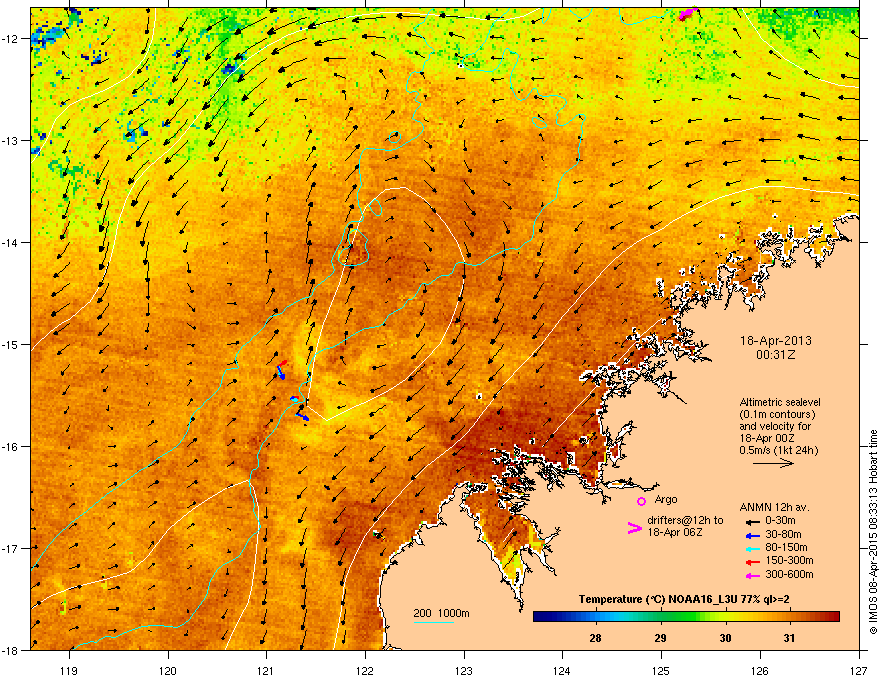Click the longitude axis label 121
880x680 pixels.
click(x=266, y=670)
